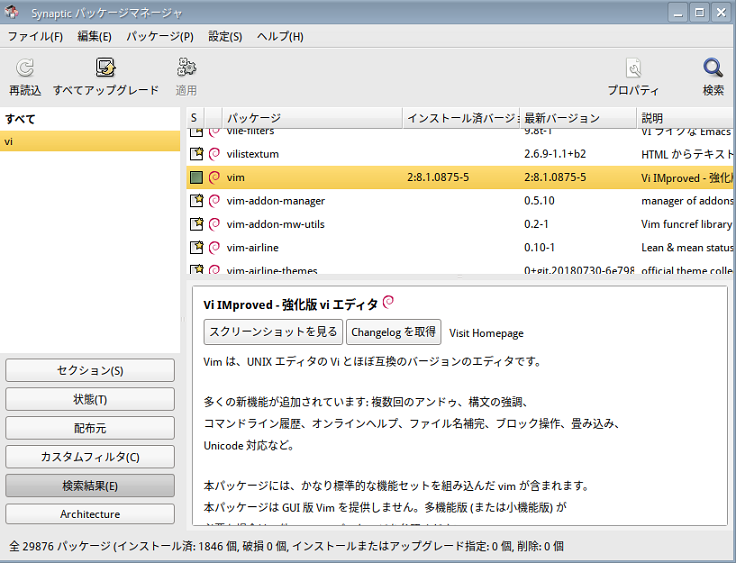Switch to Architecture filter view
This screenshot has width=736, height=563.
[90, 514]
